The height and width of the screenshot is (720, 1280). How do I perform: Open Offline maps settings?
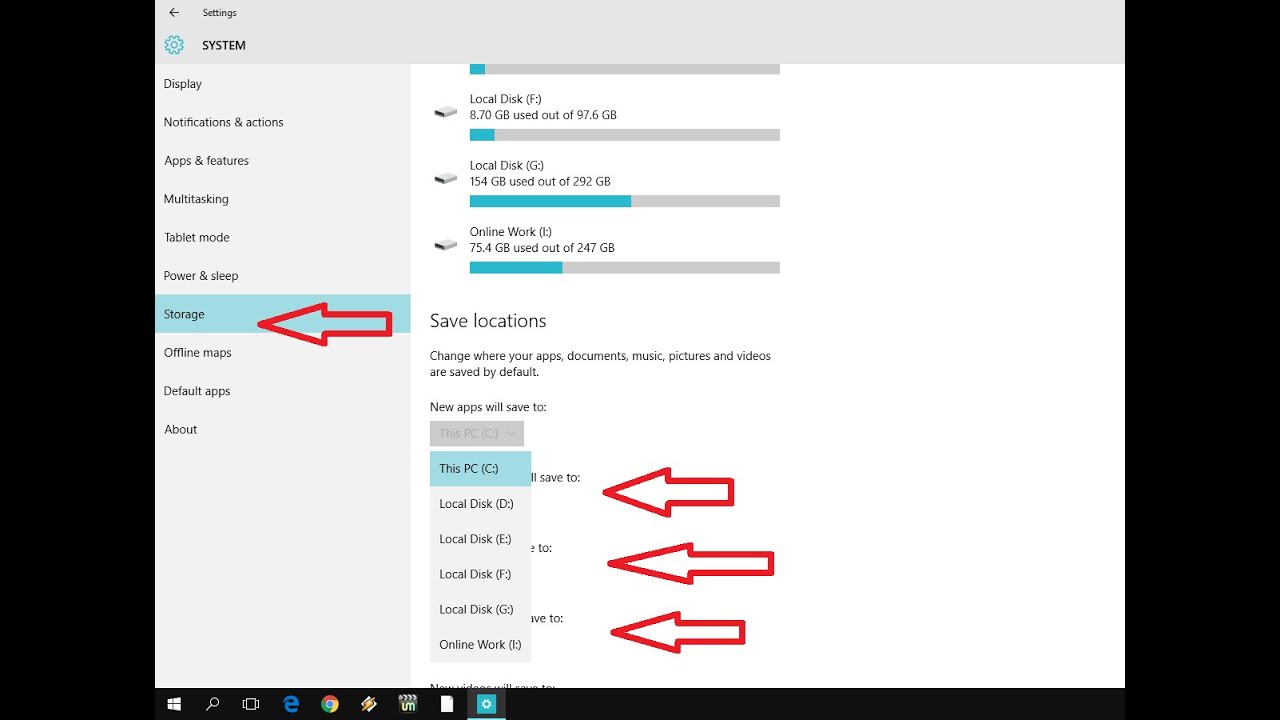coord(283,353)
